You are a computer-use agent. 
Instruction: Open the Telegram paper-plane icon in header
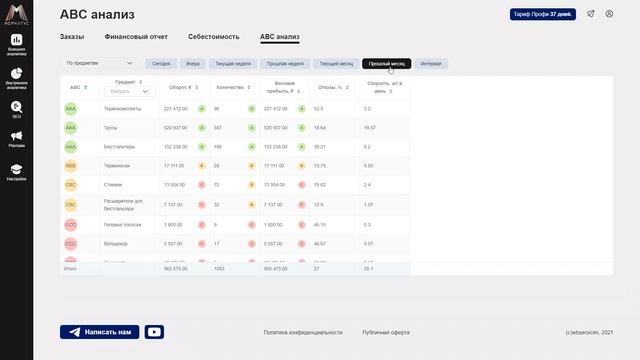591,14
